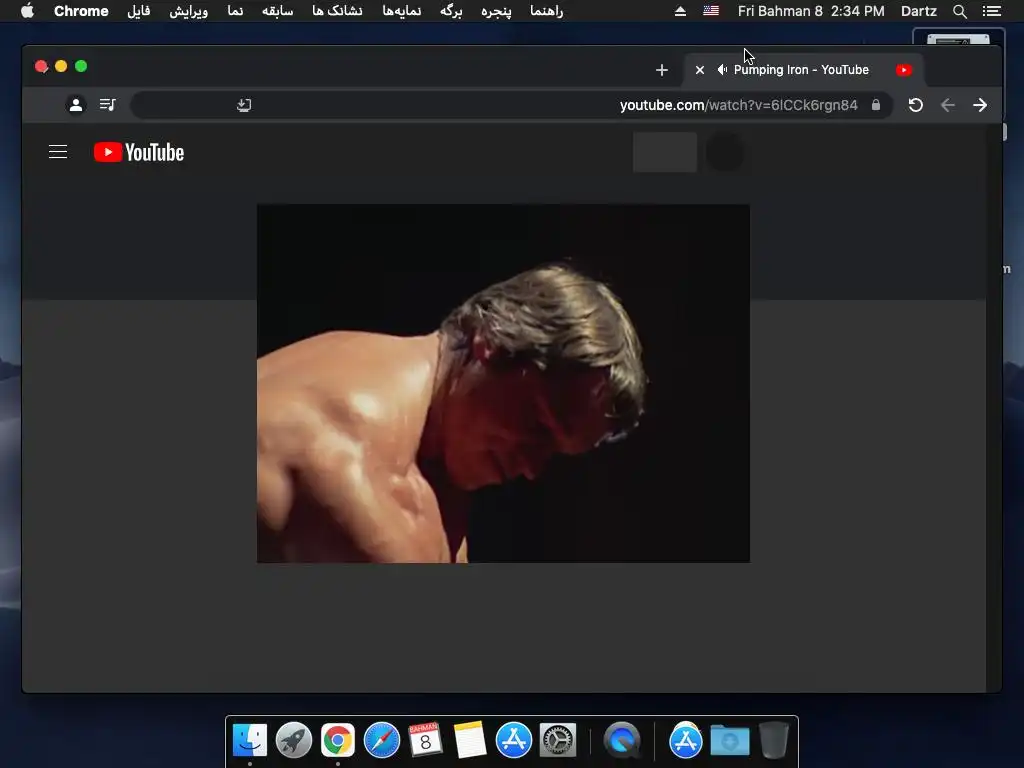This screenshot has height=768, width=1024.
Task: Open the راهنما menu
Action: pos(547,11)
